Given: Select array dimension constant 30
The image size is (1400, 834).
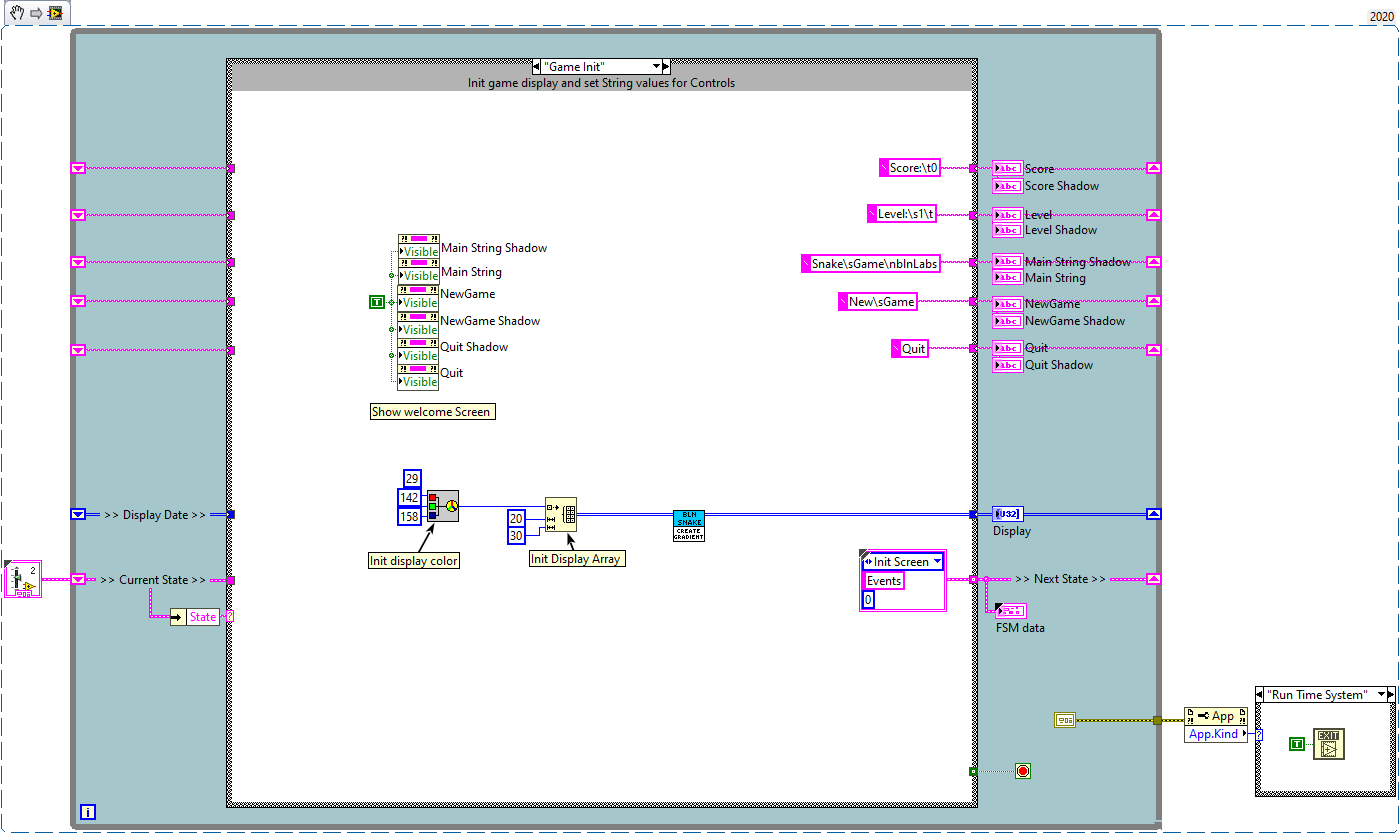Looking at the screenshot, I should click(x=516, y=536).
